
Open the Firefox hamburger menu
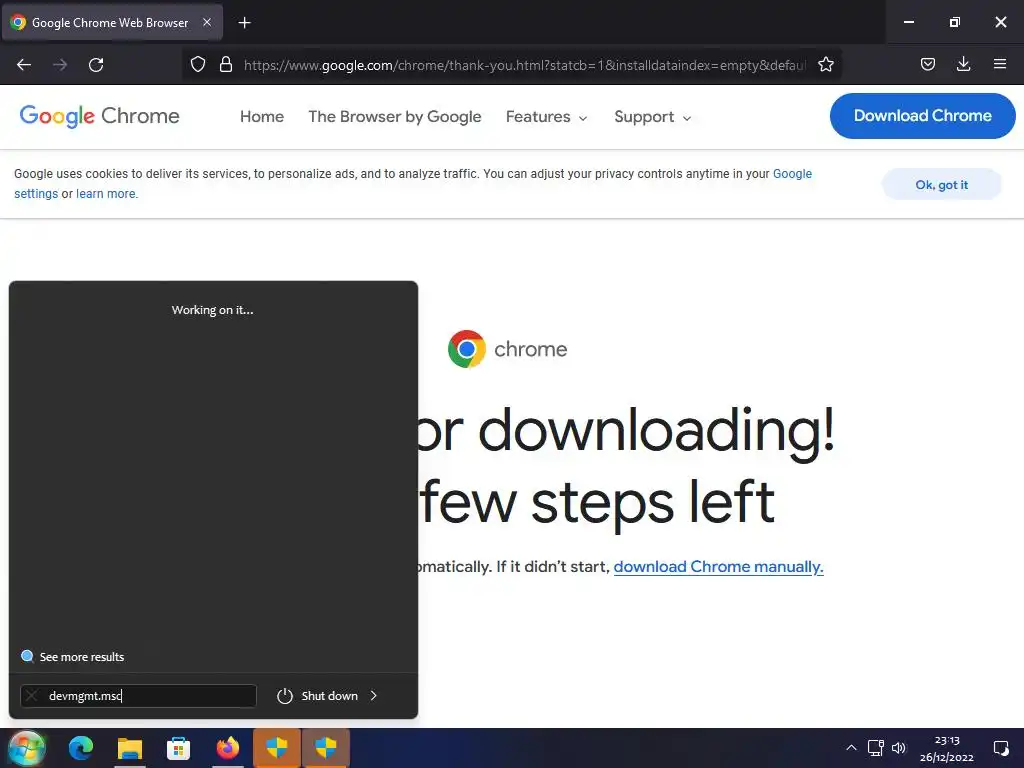coord(999,64)
